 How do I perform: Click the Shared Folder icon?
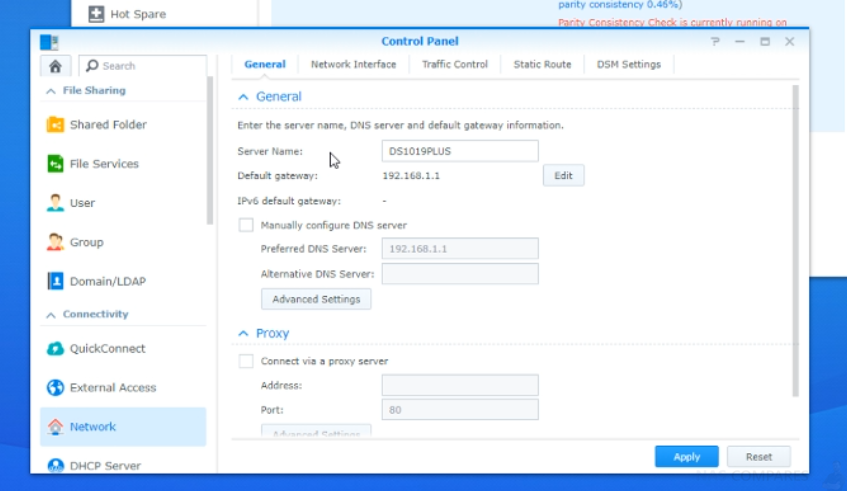tap(55, 125)
